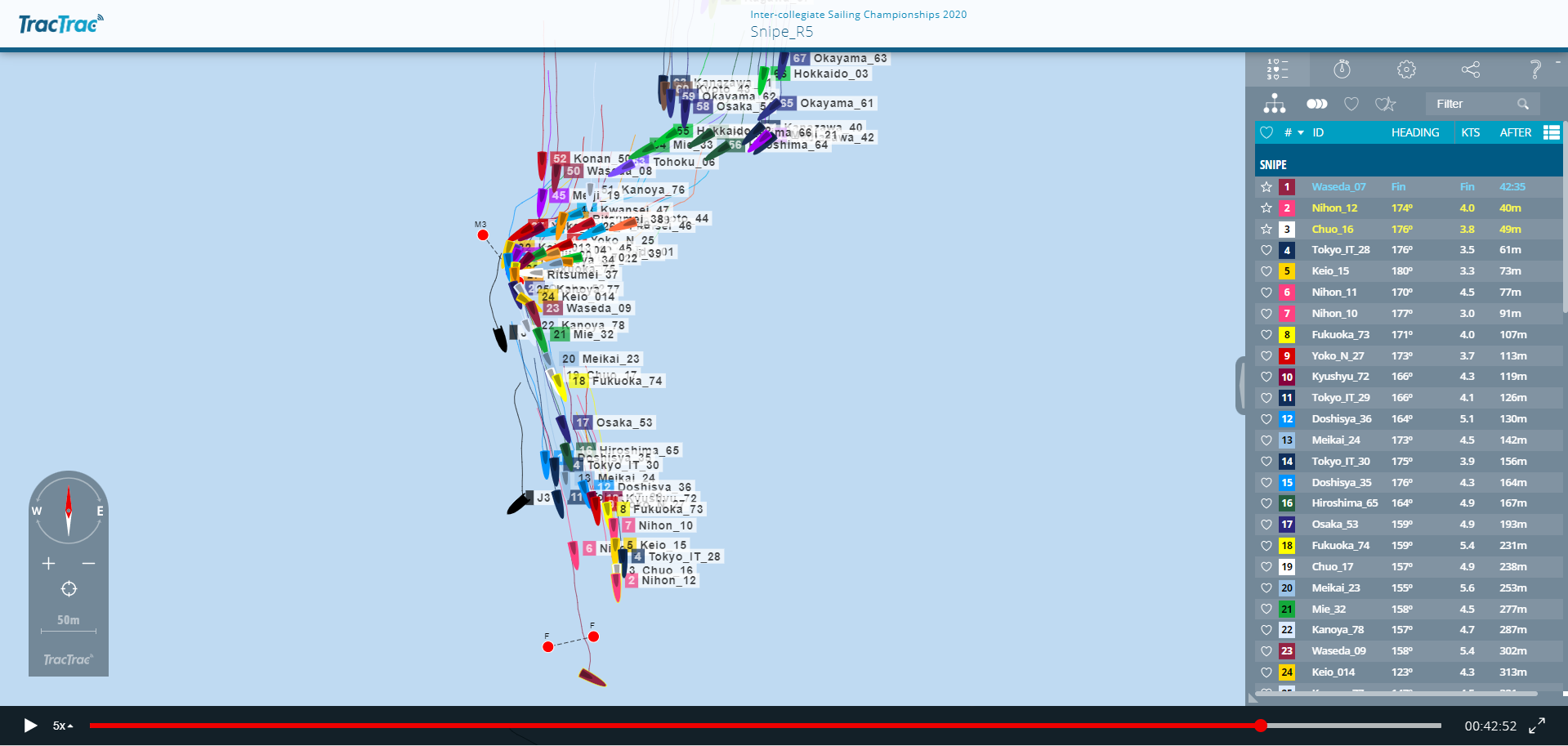Click the compass north indicator
The image size is (1568, 746).
pos(69,511)
